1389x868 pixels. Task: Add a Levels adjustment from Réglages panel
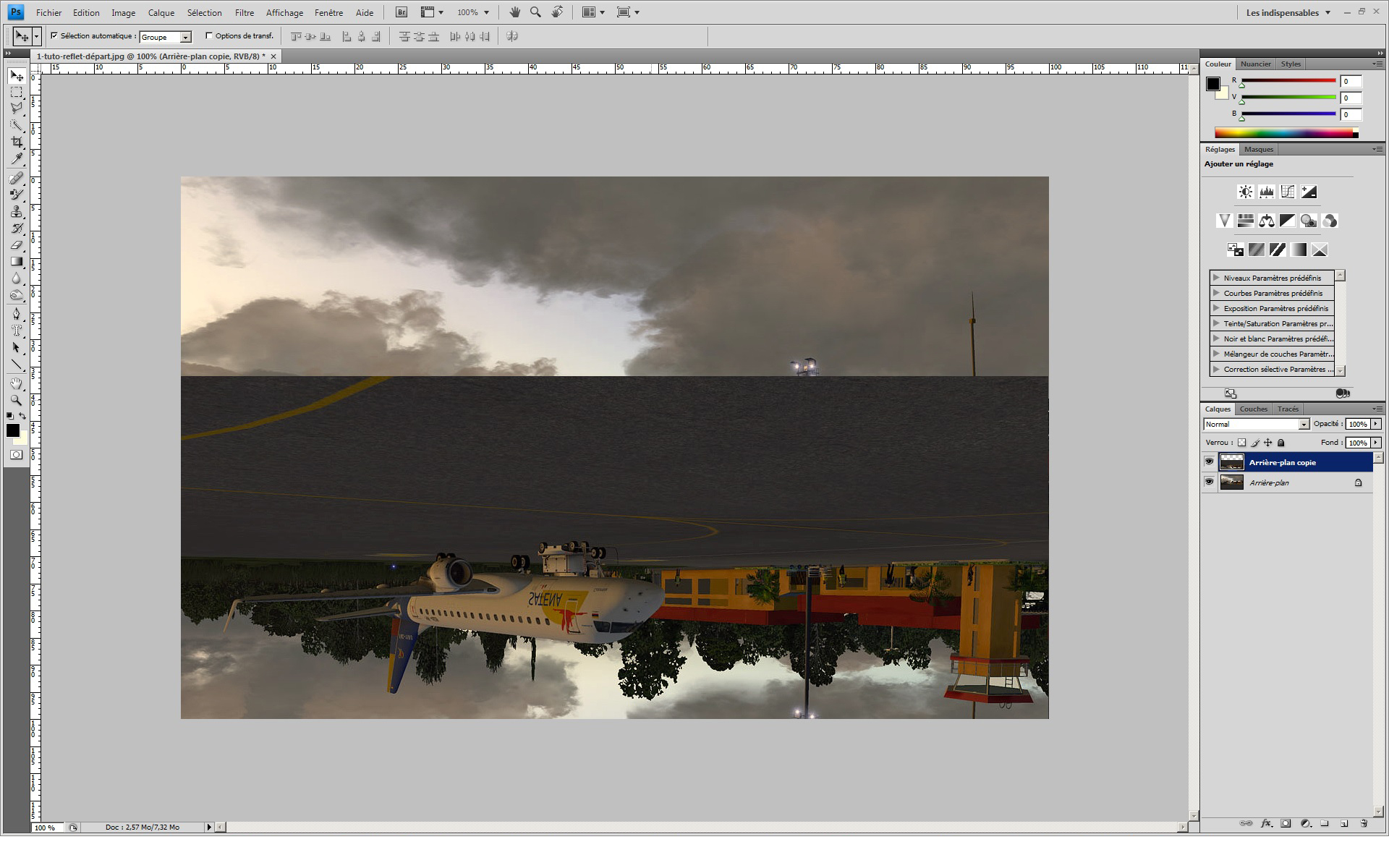point(1266,192)
